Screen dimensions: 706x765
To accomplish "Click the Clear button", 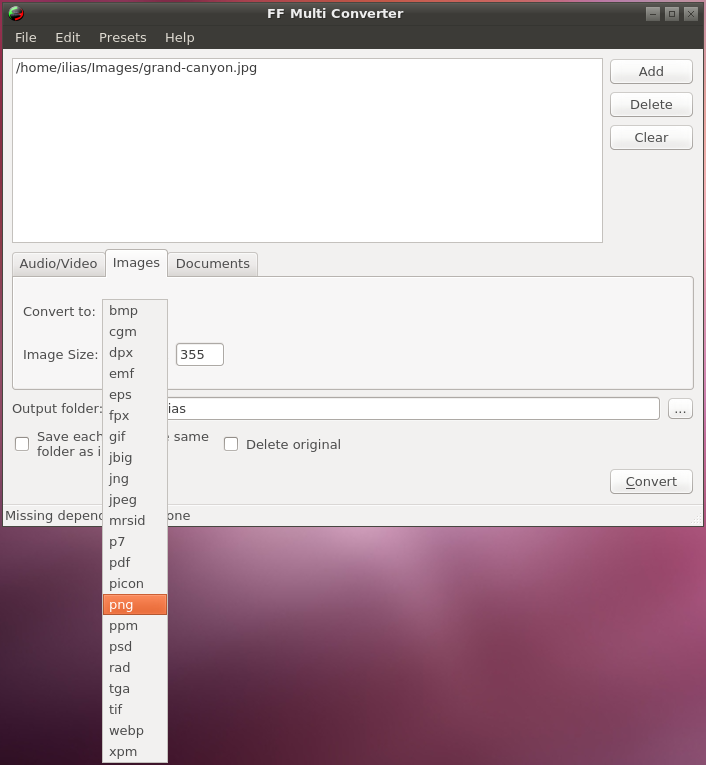I will pos(651,138).
